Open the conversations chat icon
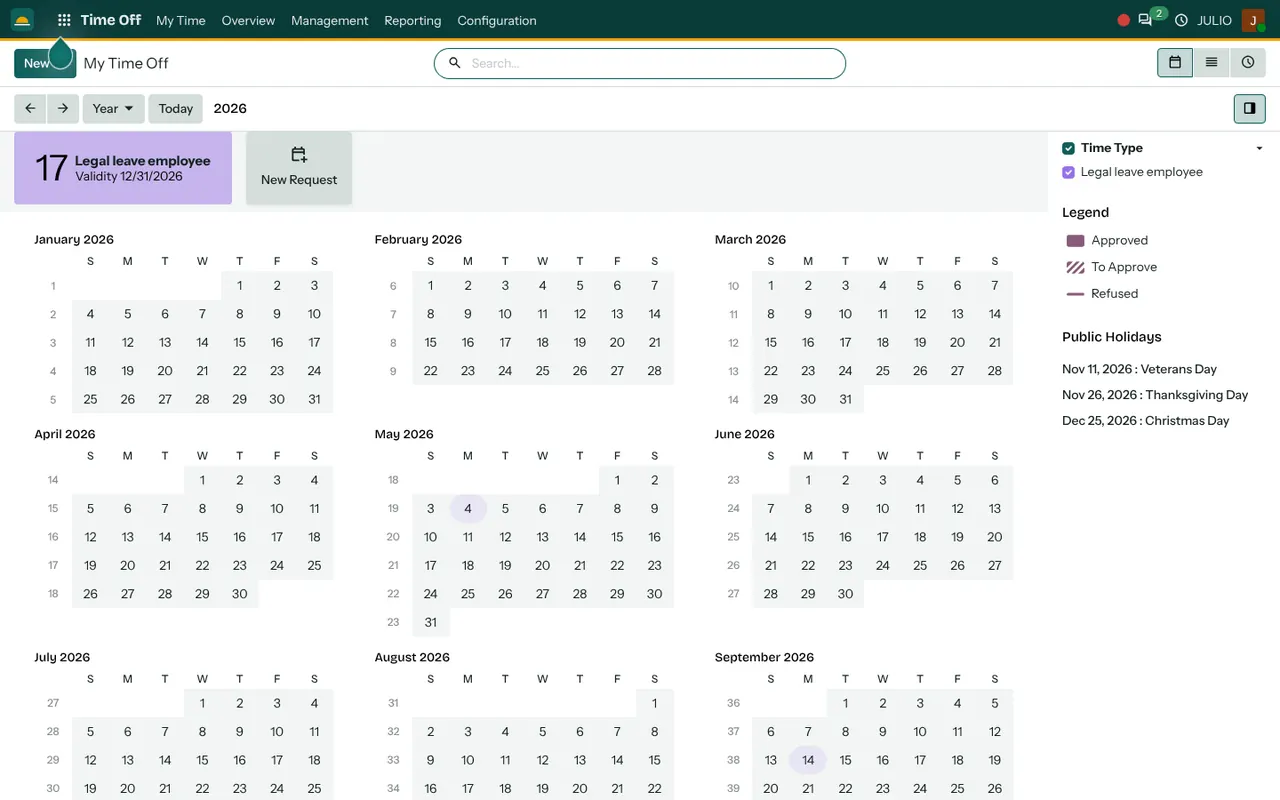 click(1145, 20)
